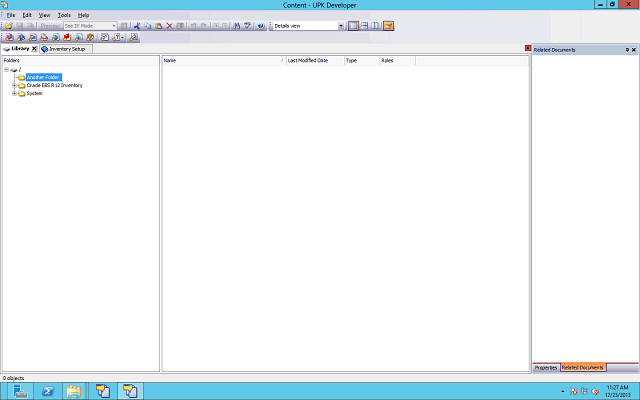Click the blue round Help icon

[261, 26]
